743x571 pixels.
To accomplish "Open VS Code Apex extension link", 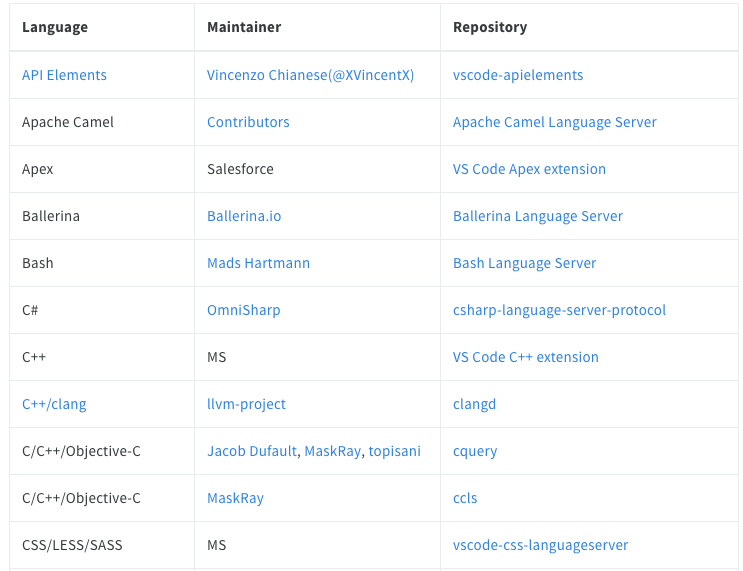I will click(529, 169).
